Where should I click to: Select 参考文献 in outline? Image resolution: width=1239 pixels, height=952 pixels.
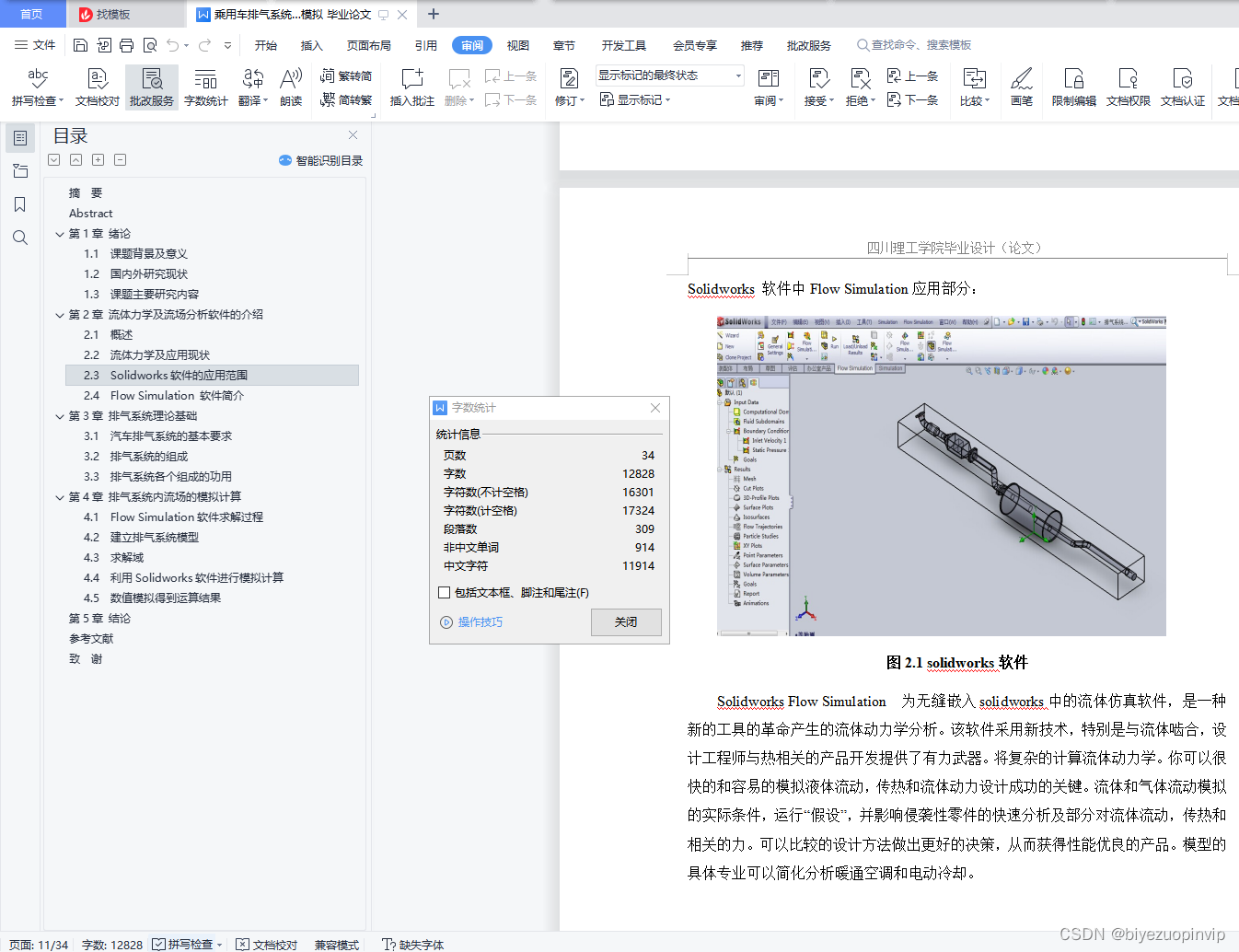212,639
